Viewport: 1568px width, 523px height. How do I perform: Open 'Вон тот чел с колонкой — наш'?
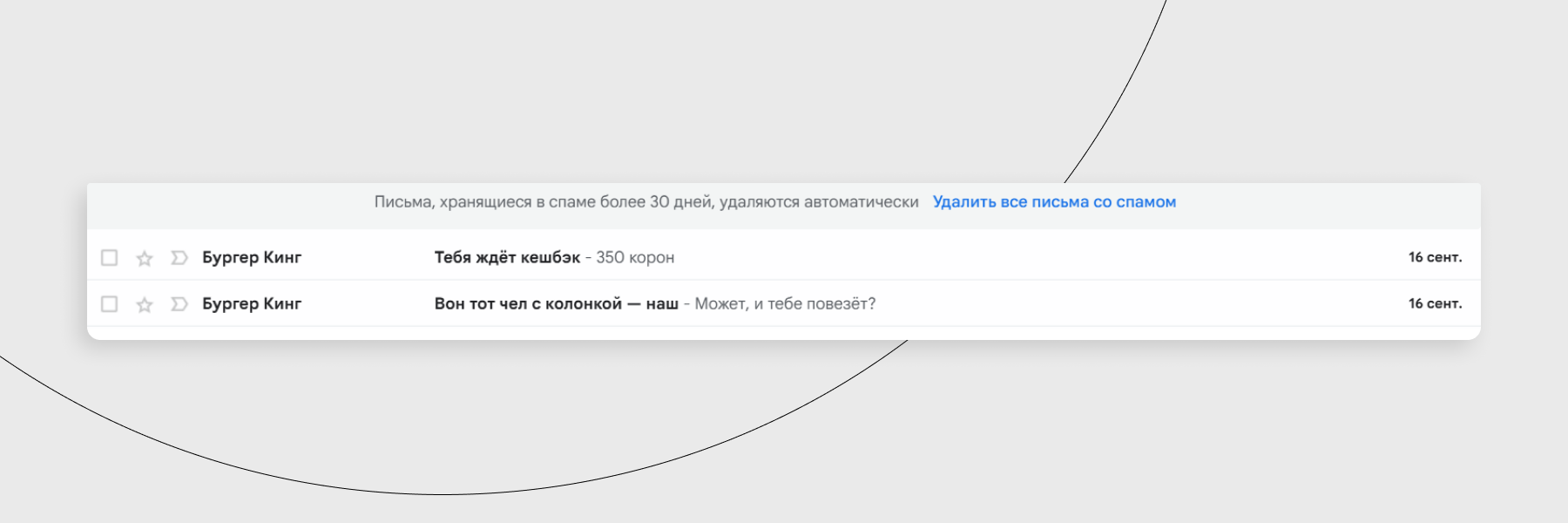(556, 303)
